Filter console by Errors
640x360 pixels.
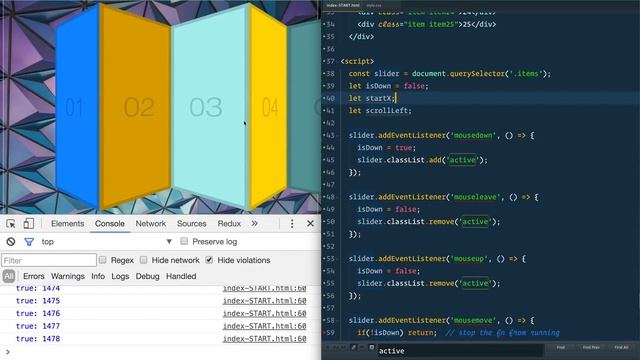(x=33, y=276)
